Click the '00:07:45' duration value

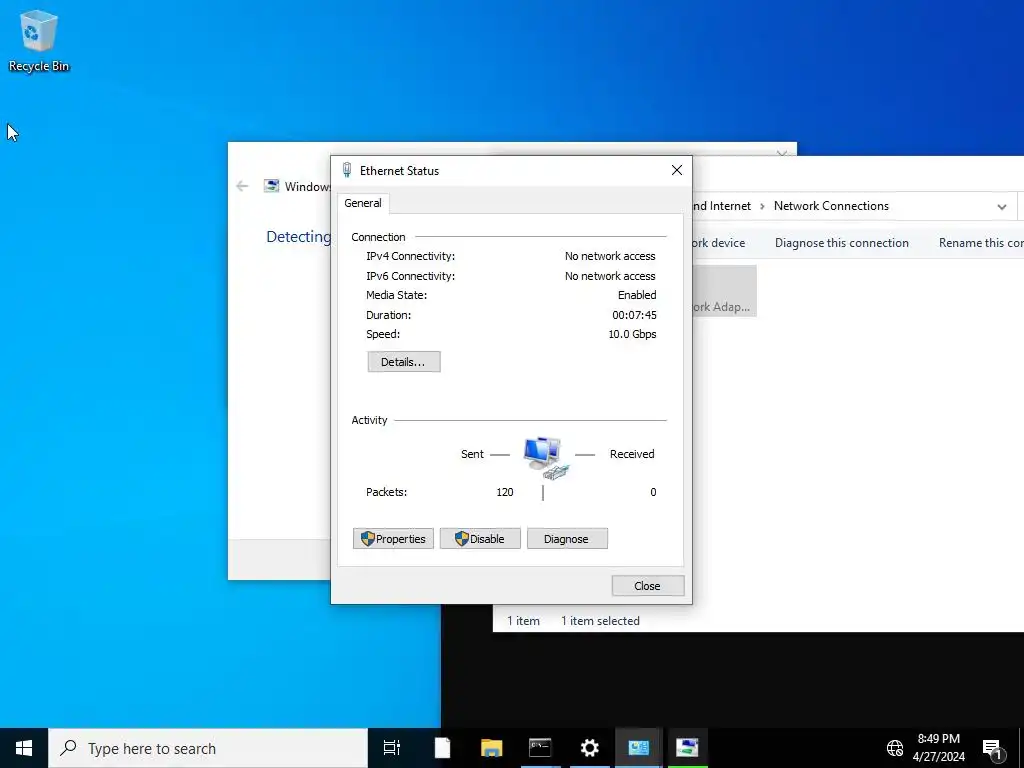click(634, 315)
